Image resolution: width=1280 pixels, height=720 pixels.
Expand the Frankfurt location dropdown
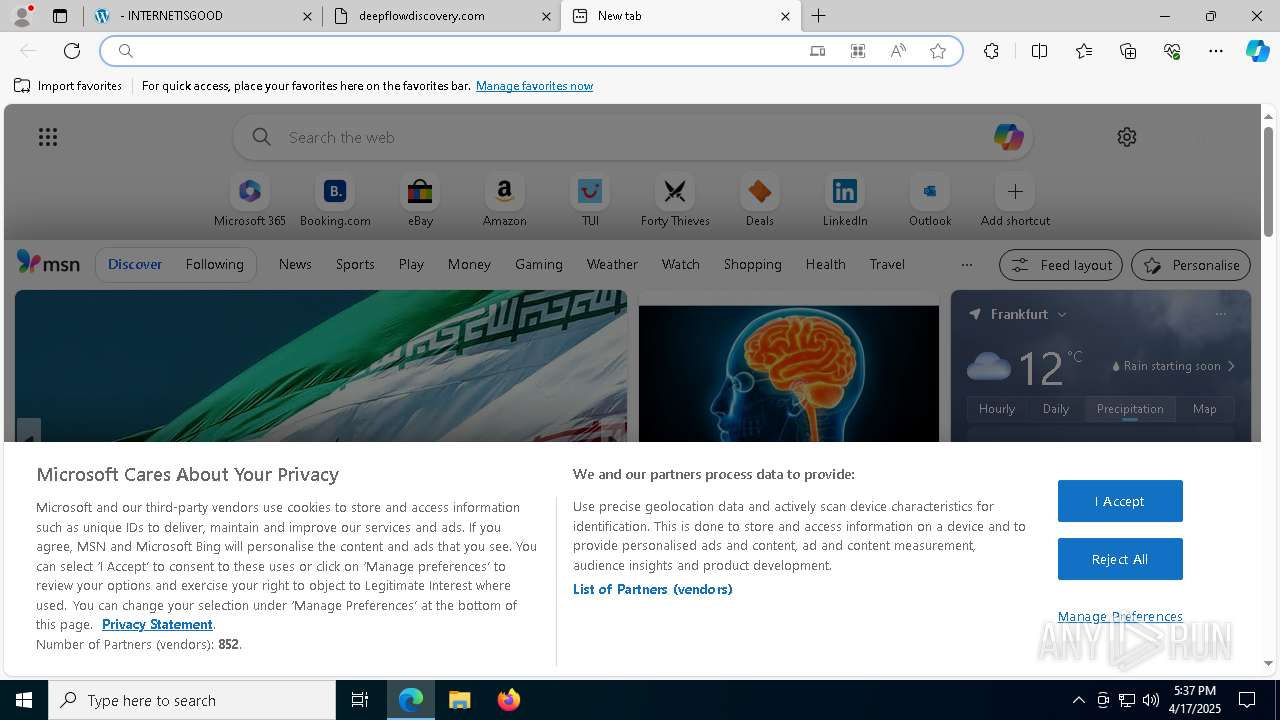(1062, 314)
